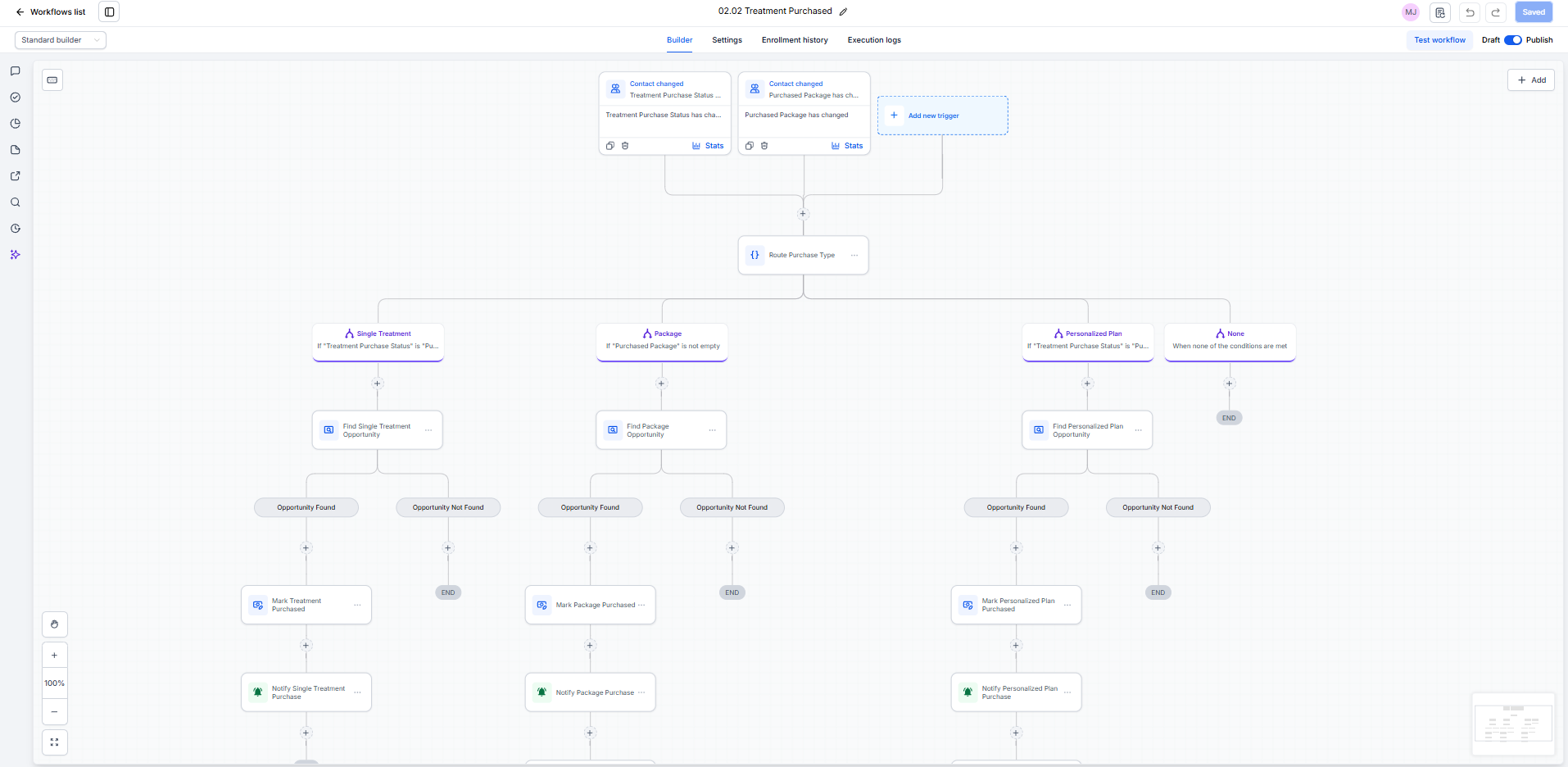Image resolution: width=1568 pixels, height=767 pixels.
Task: Open Find Personalized Plan Opportunity options menu
Action: [1138, 430]
